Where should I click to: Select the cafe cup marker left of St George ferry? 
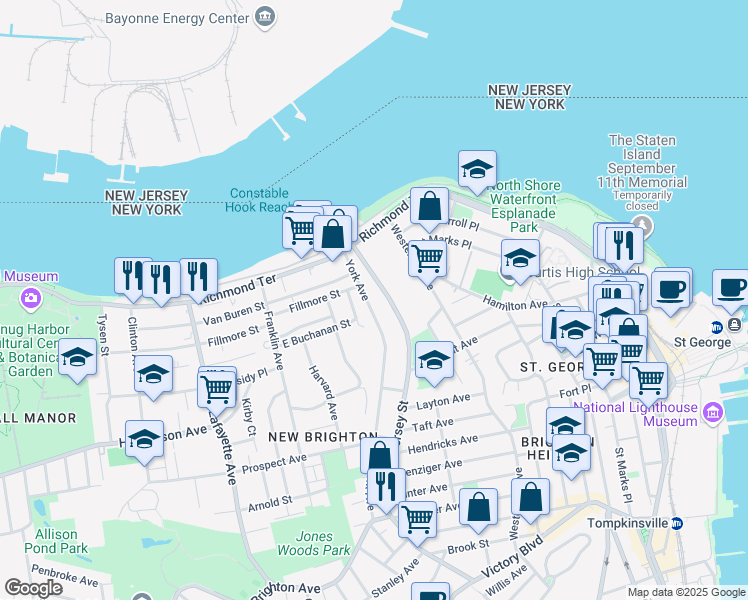(x=670, y=291)
